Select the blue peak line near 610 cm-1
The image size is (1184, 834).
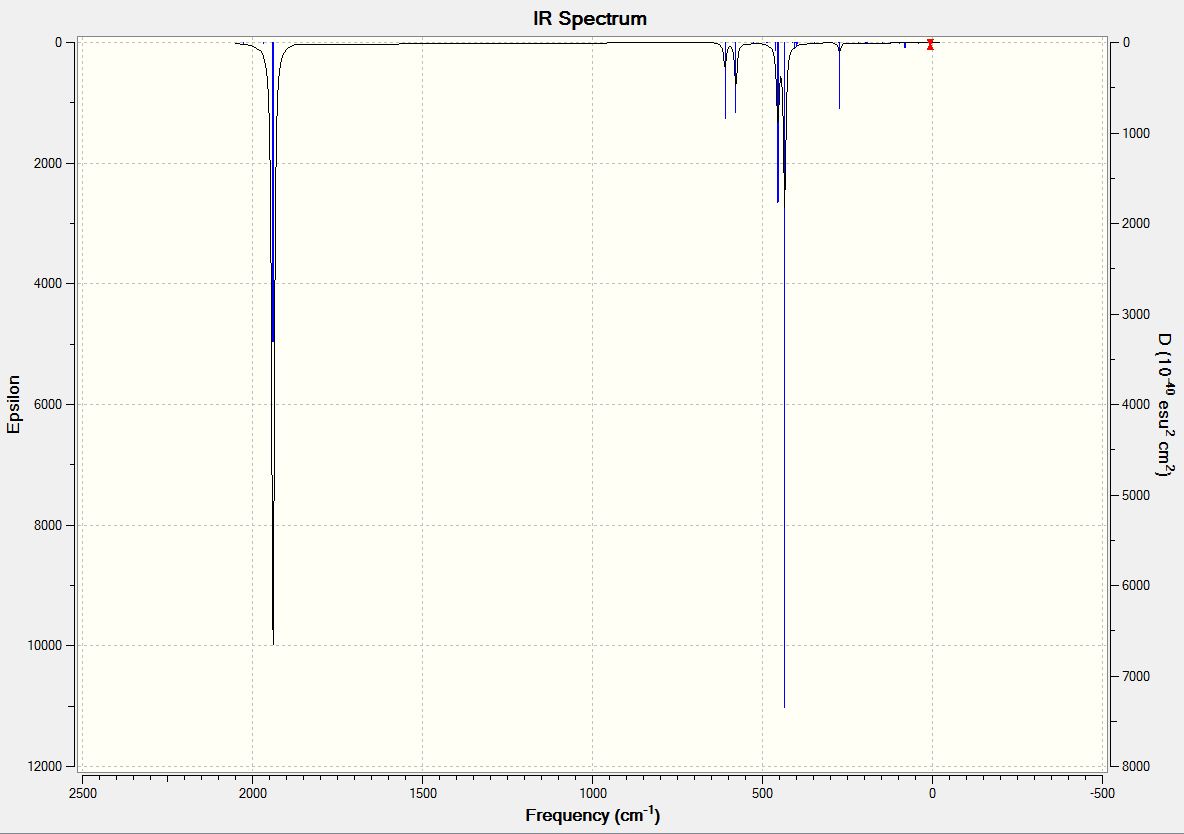(x=725, y=81)
